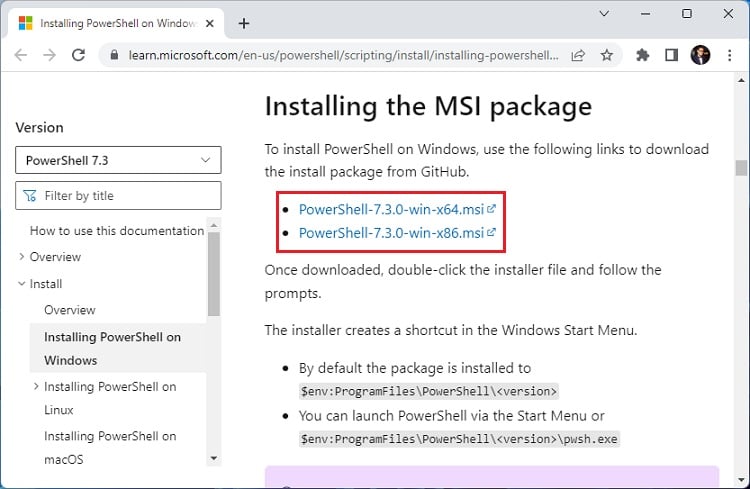Go back to the previous page
The height and width of the screenshot is (489, 750).
(x=21, y=56)
